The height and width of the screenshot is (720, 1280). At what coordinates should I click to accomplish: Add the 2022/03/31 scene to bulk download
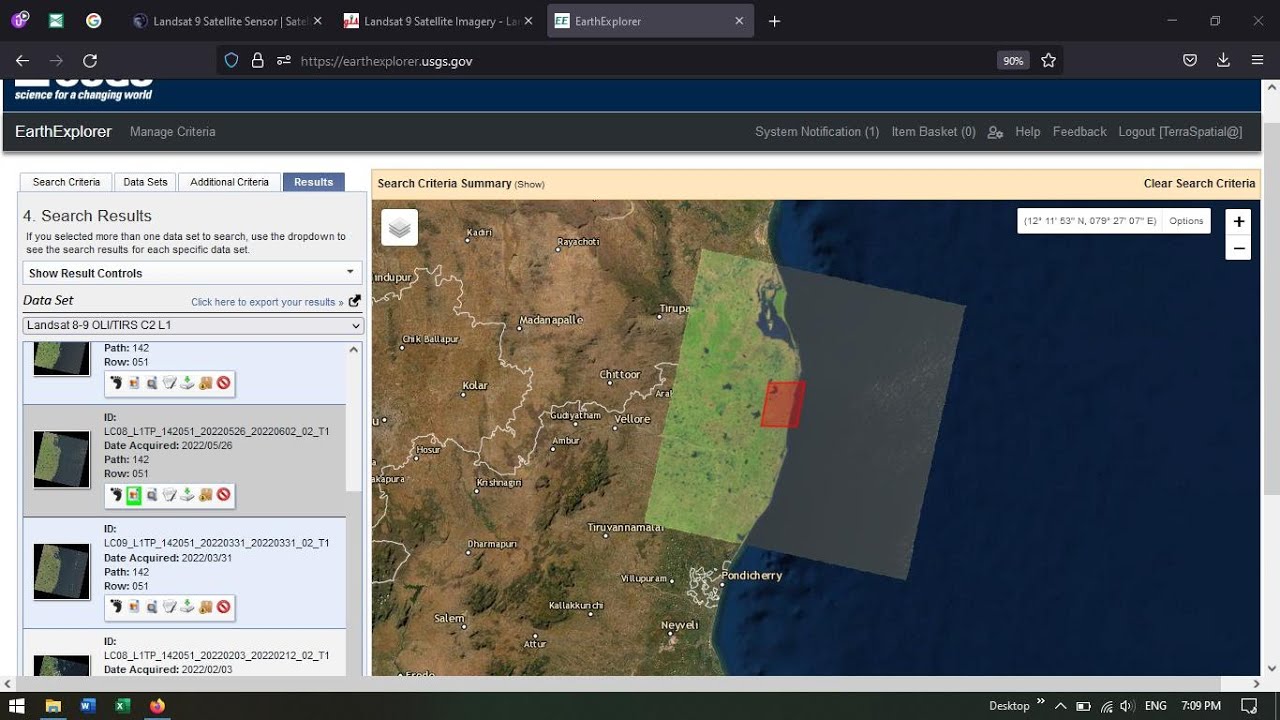(205, 607)
